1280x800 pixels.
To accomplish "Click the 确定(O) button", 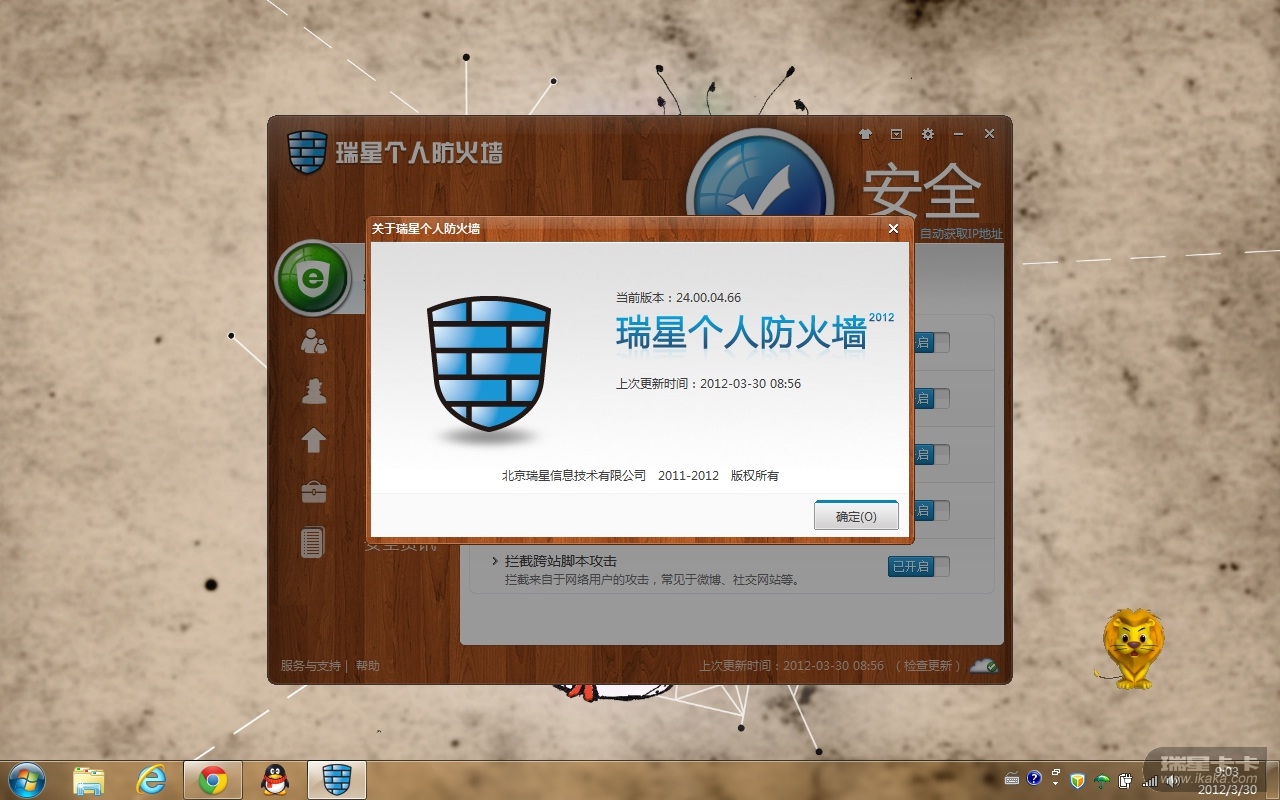I will (856, 516).
